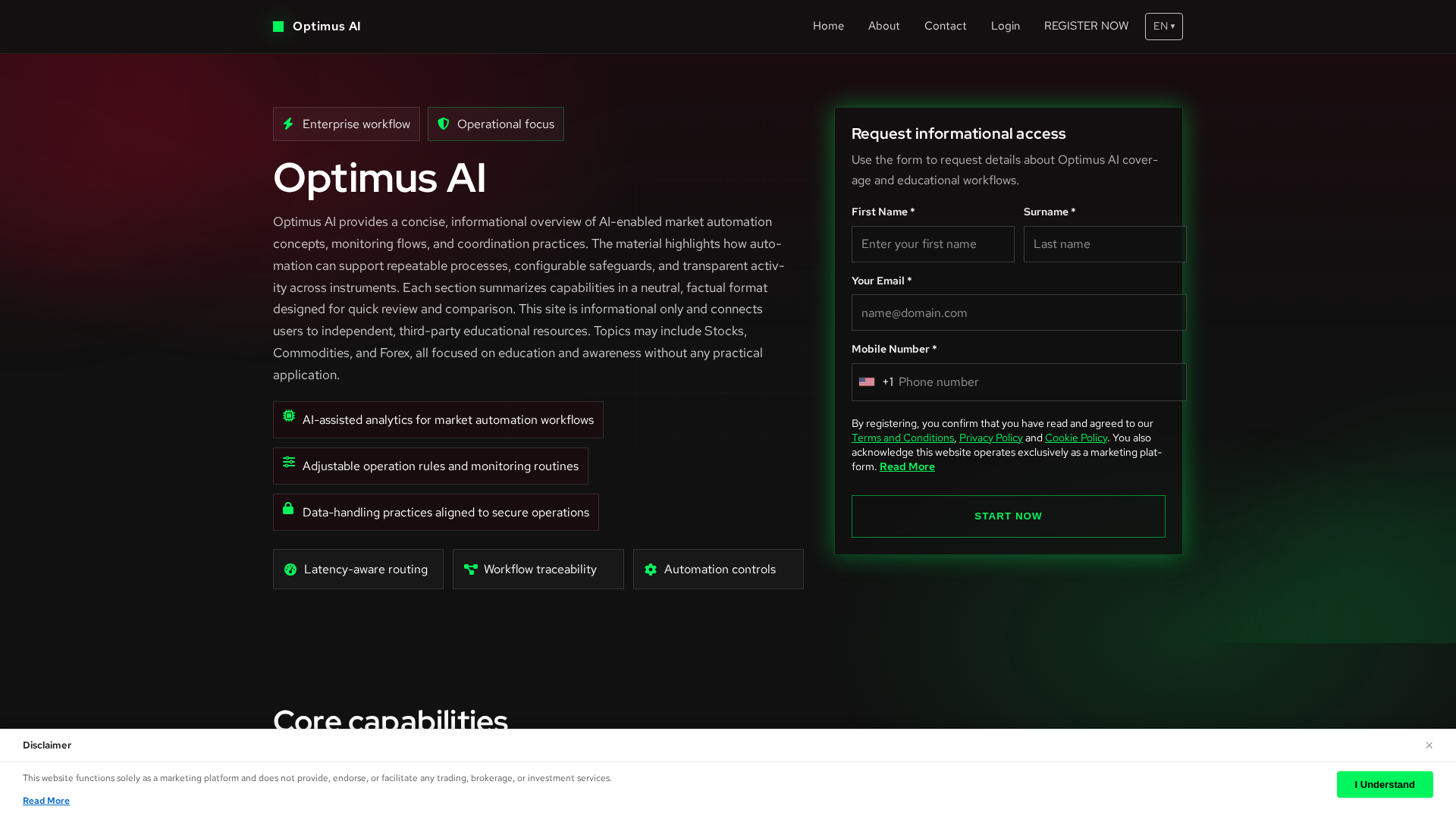Open the About menu item
This screenshot has width=1456, height=819.
[884, 26]
